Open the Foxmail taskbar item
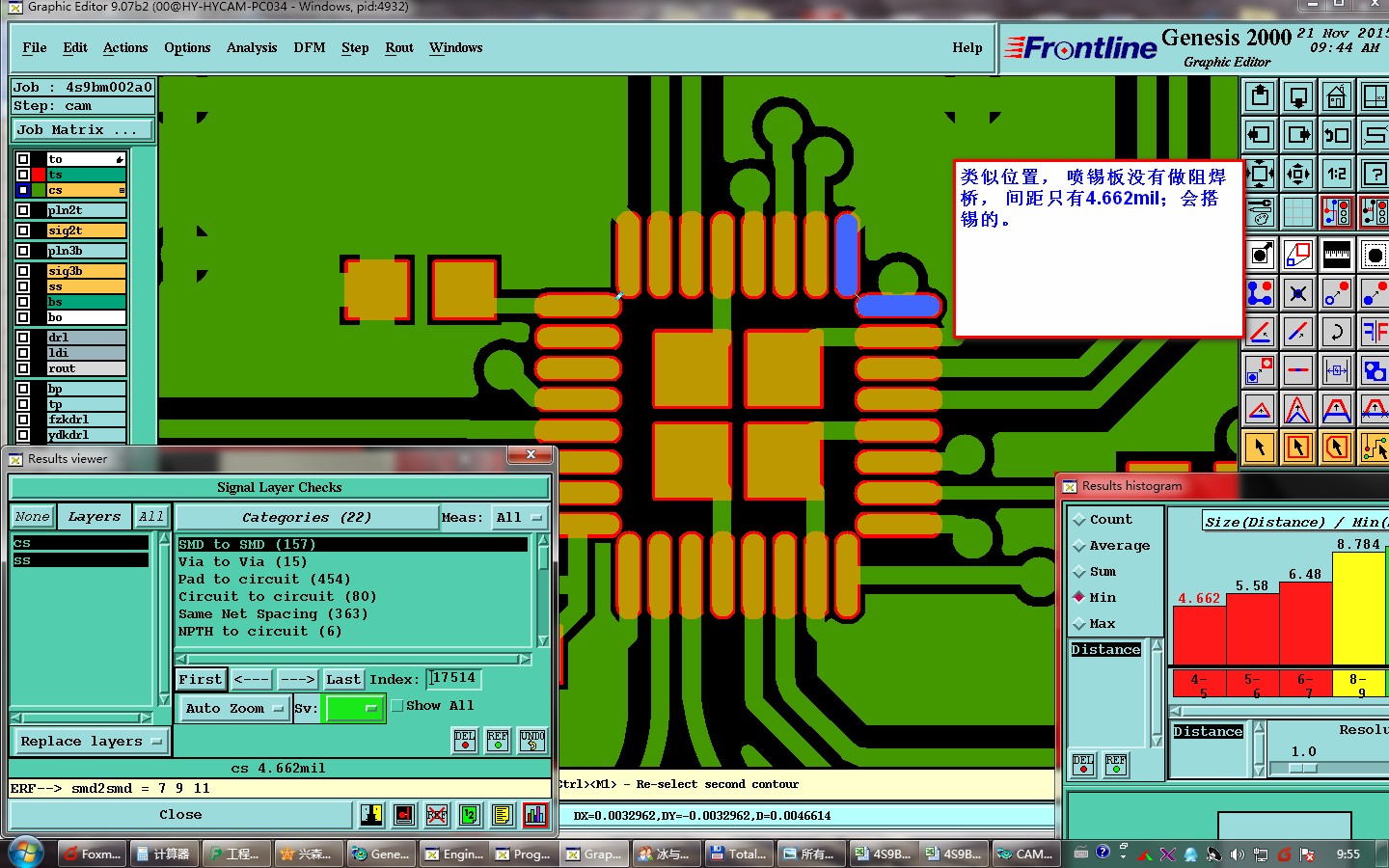 point(92,854)
